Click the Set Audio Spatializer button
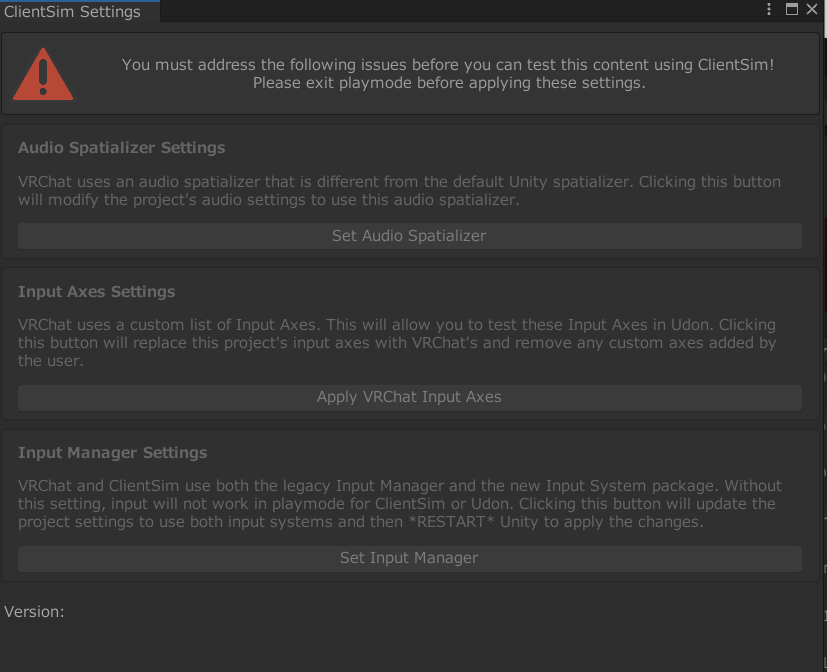 pos(410,236)
